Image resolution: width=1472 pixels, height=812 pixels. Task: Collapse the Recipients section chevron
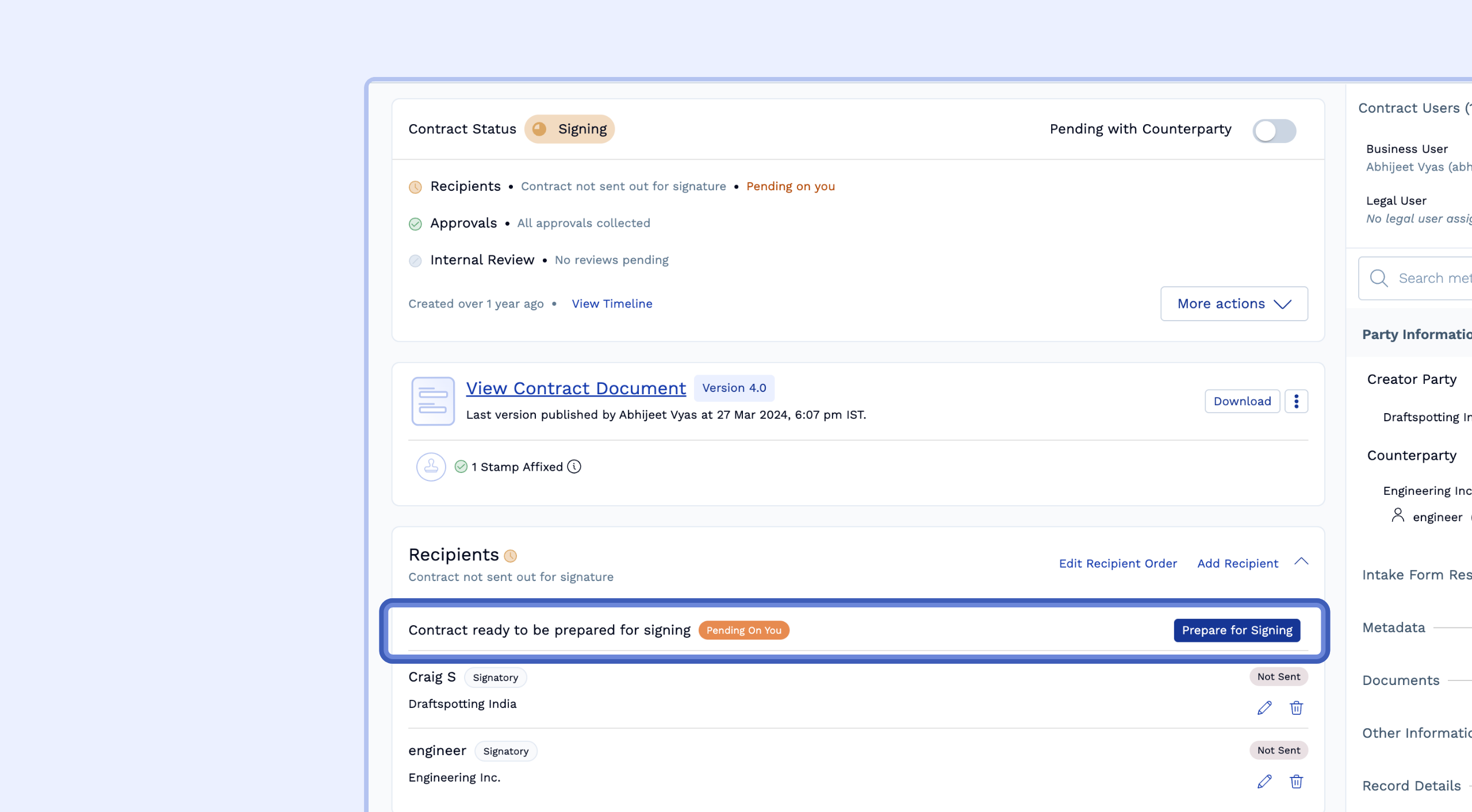tap(1301, 562)
